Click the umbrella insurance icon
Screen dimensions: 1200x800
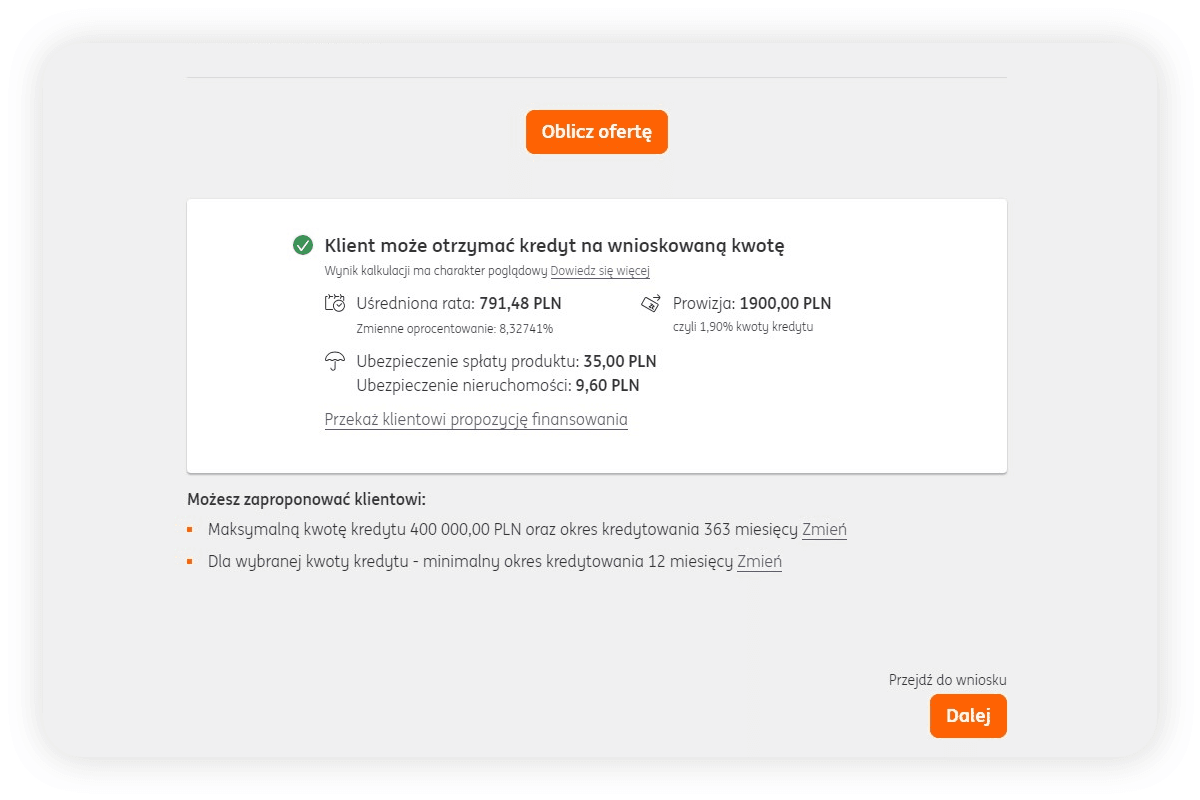(335, 362)
